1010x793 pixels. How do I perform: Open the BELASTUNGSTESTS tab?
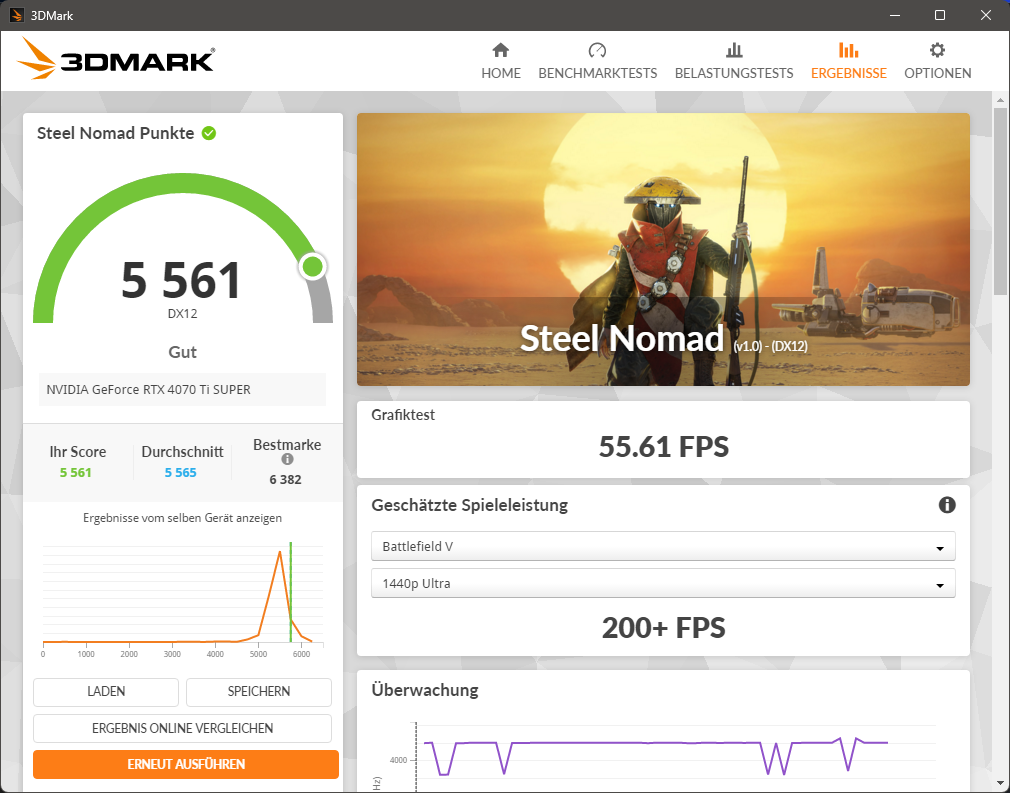(734, 61)
